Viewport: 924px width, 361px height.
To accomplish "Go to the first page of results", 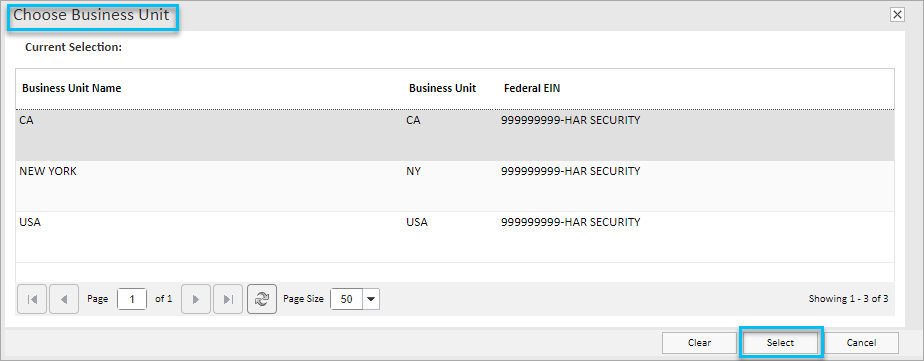I will click(33, 299).
